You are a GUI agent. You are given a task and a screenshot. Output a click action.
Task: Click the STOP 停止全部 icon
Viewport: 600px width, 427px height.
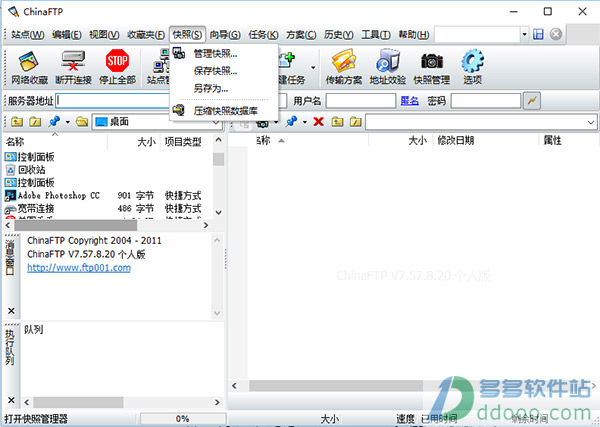tap(117, 67)
